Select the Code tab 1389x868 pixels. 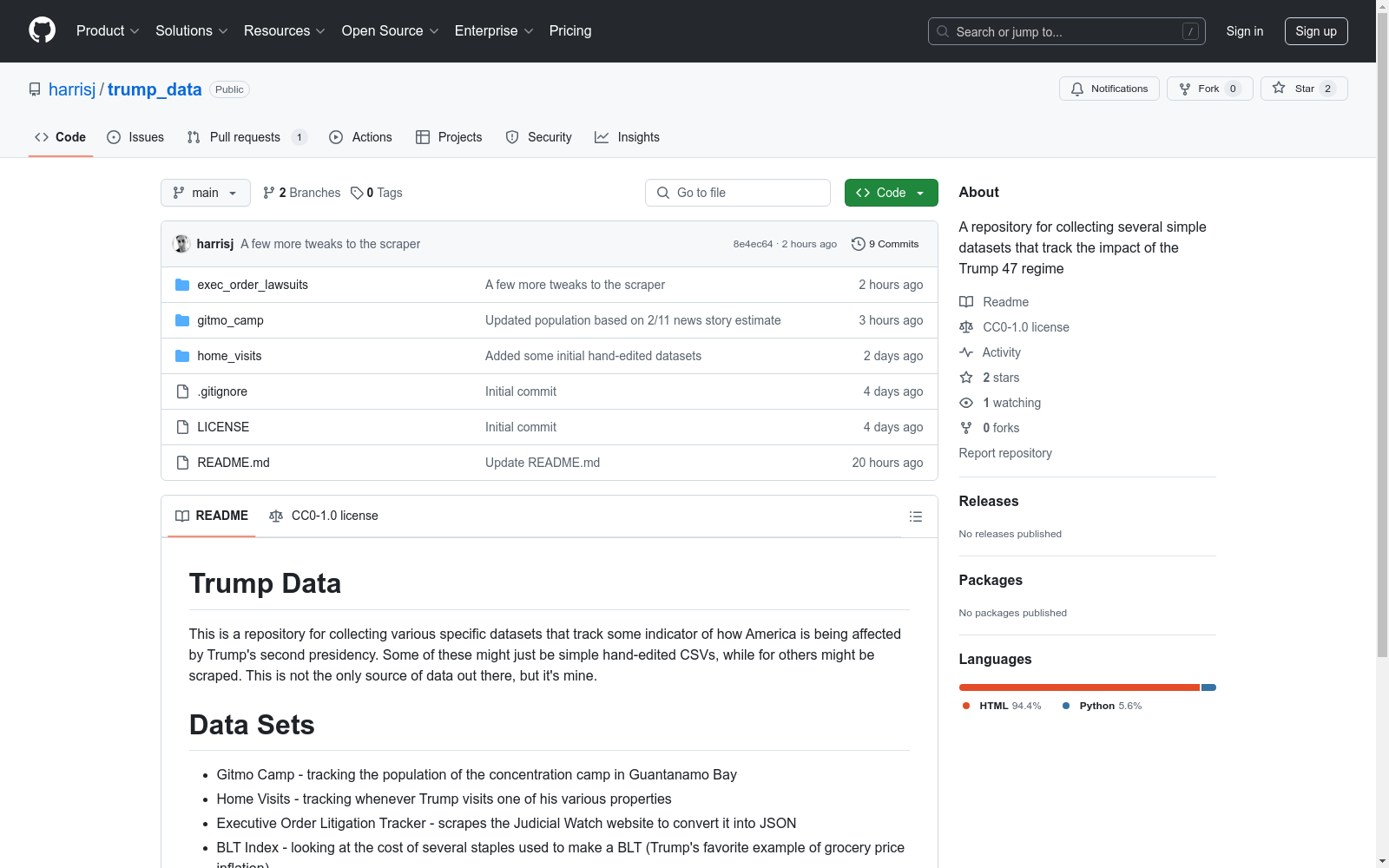point(61,137)
